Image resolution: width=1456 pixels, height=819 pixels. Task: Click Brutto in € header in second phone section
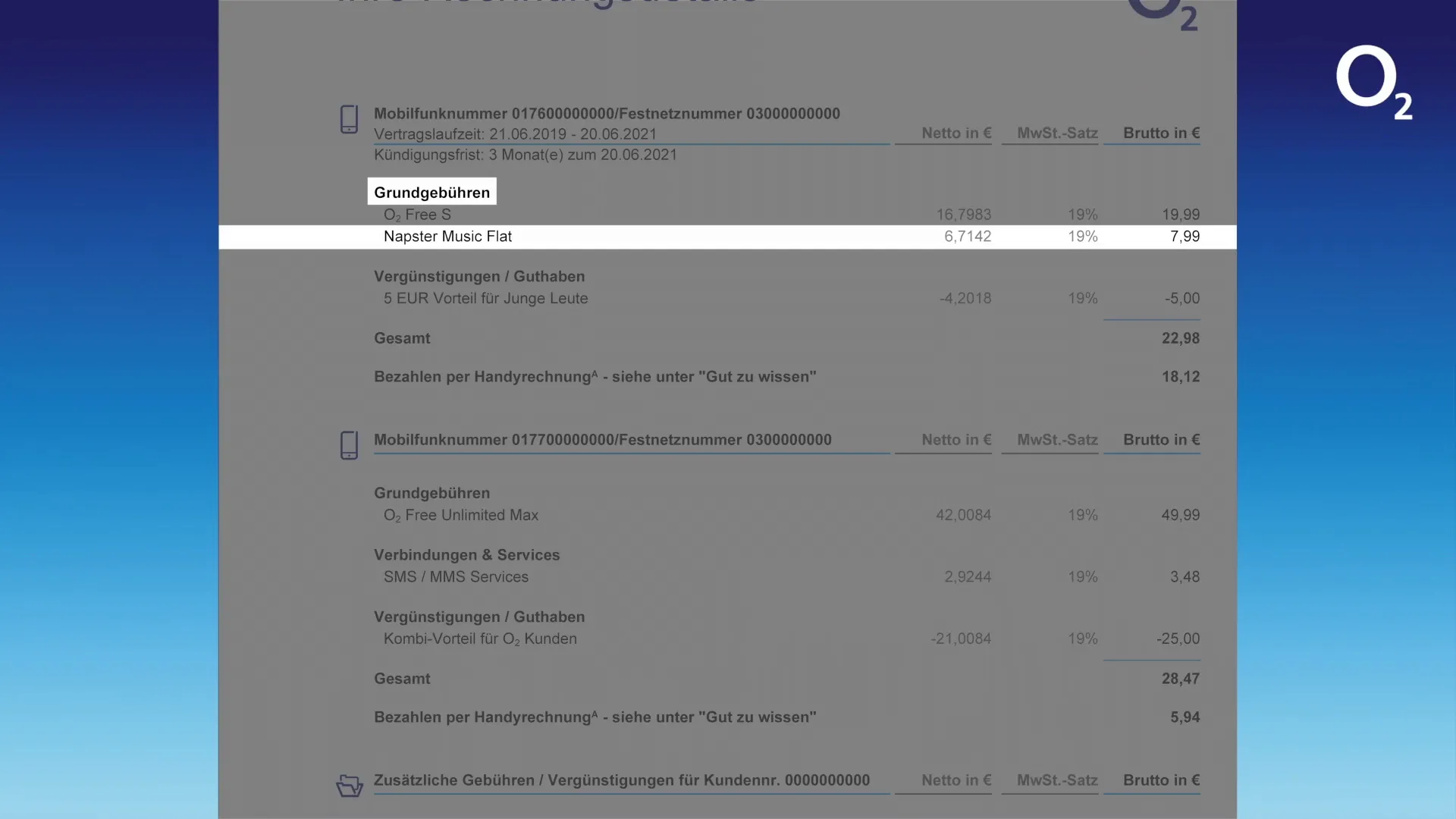coord(1161,440)
